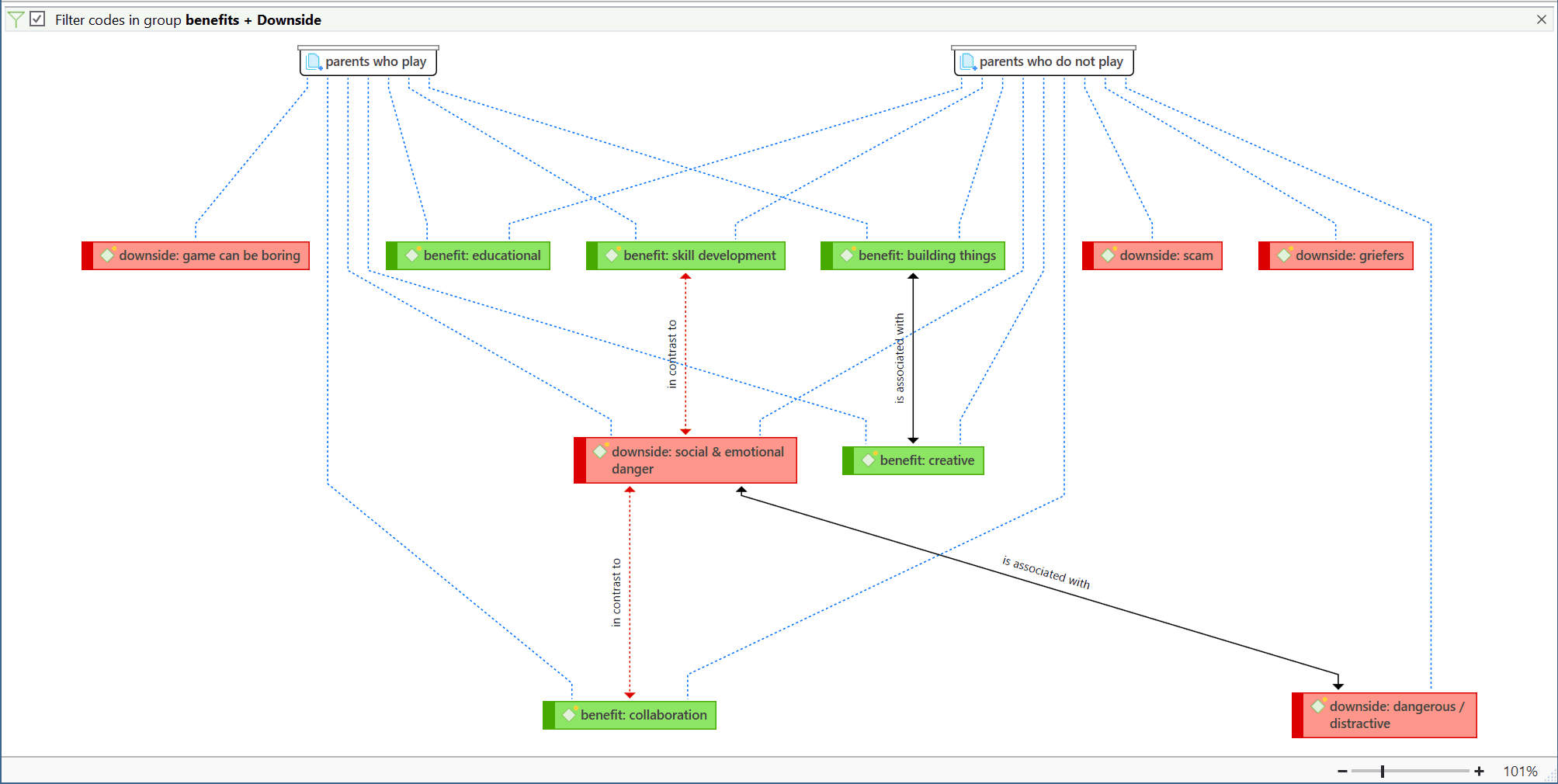The image size is (1558, 784).
Task: Close the filter bar
Action: click(1542, 19)
